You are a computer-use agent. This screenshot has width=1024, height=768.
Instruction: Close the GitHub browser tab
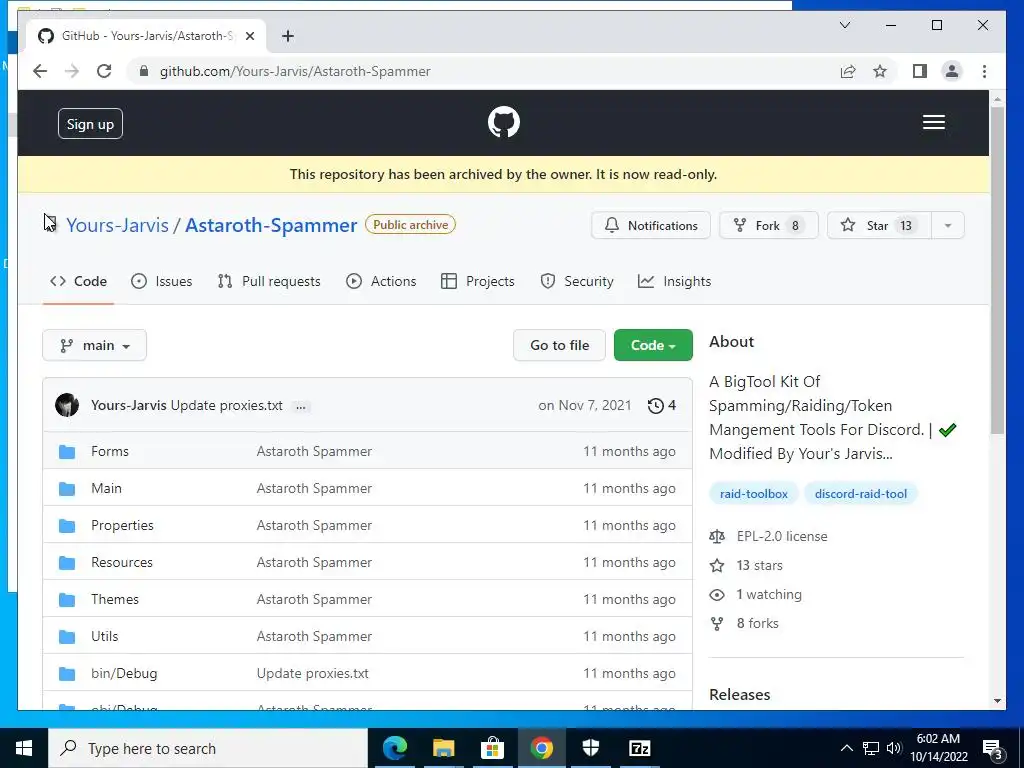249,36
